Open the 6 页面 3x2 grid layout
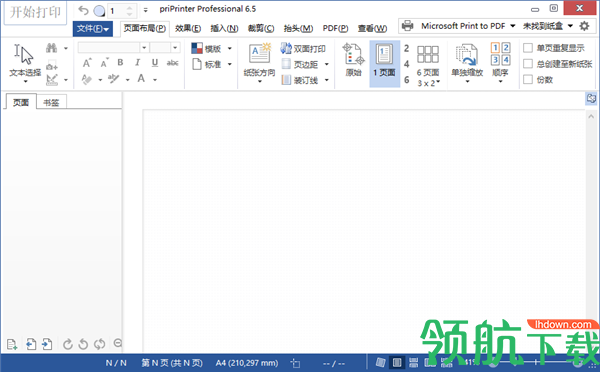600x372 pixels. coord(428,65)
